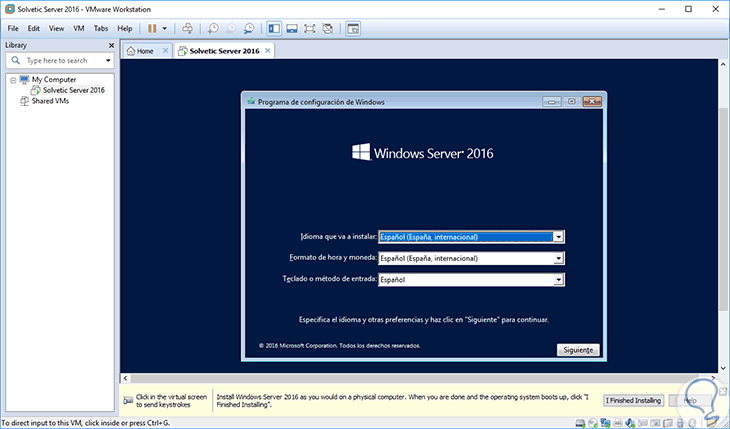The width and height of the screenshot is (730, 429).
Task: Click the Help button in hint bar
Action: (x=689, y=401)
